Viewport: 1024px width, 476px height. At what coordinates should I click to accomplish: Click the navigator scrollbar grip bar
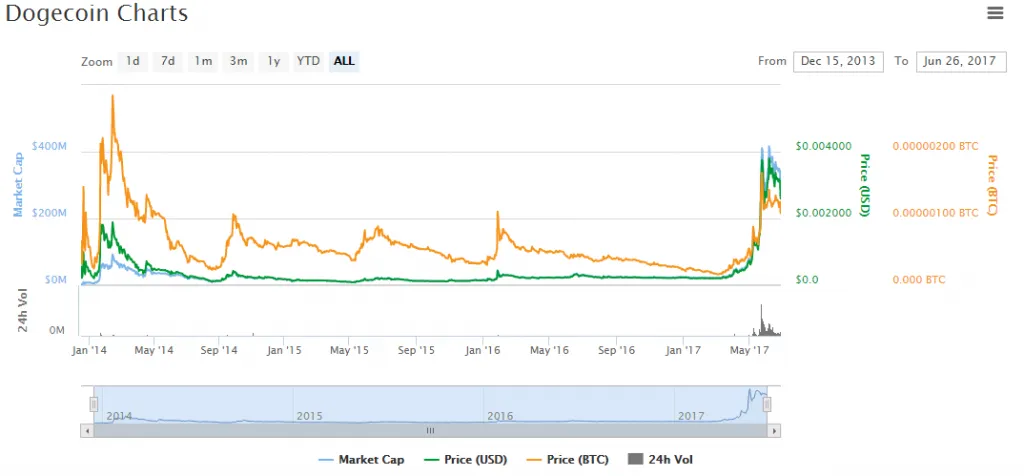[x=430, y=431]
